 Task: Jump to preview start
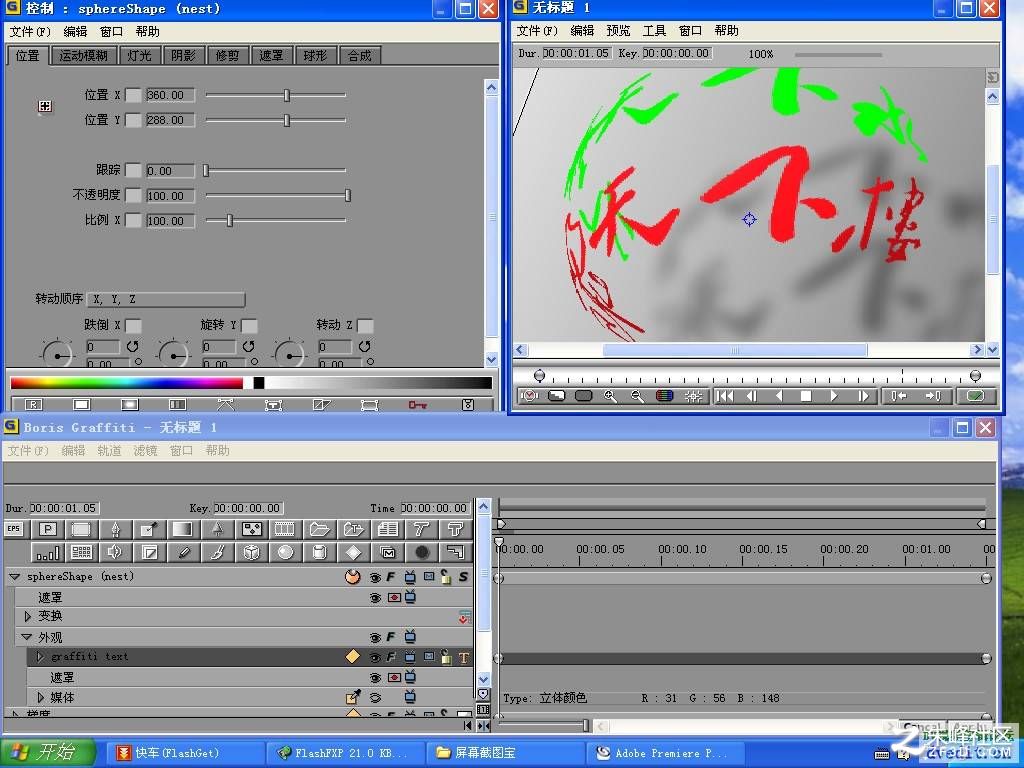pyautogui.click(x=725, y=396)
